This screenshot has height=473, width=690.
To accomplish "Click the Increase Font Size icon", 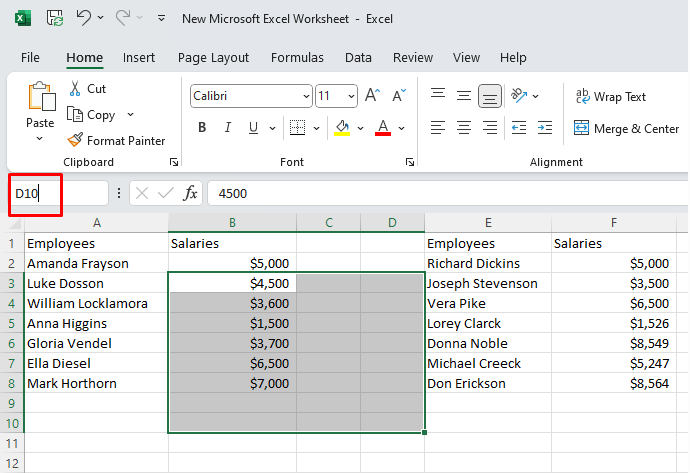I will [372, 96].
